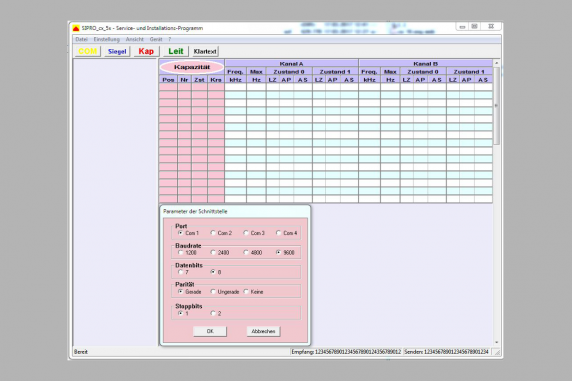The height and width of the screenshot is (381, 572).
Task: Select the red Kap toolbar button
Action: coord(146,51)
